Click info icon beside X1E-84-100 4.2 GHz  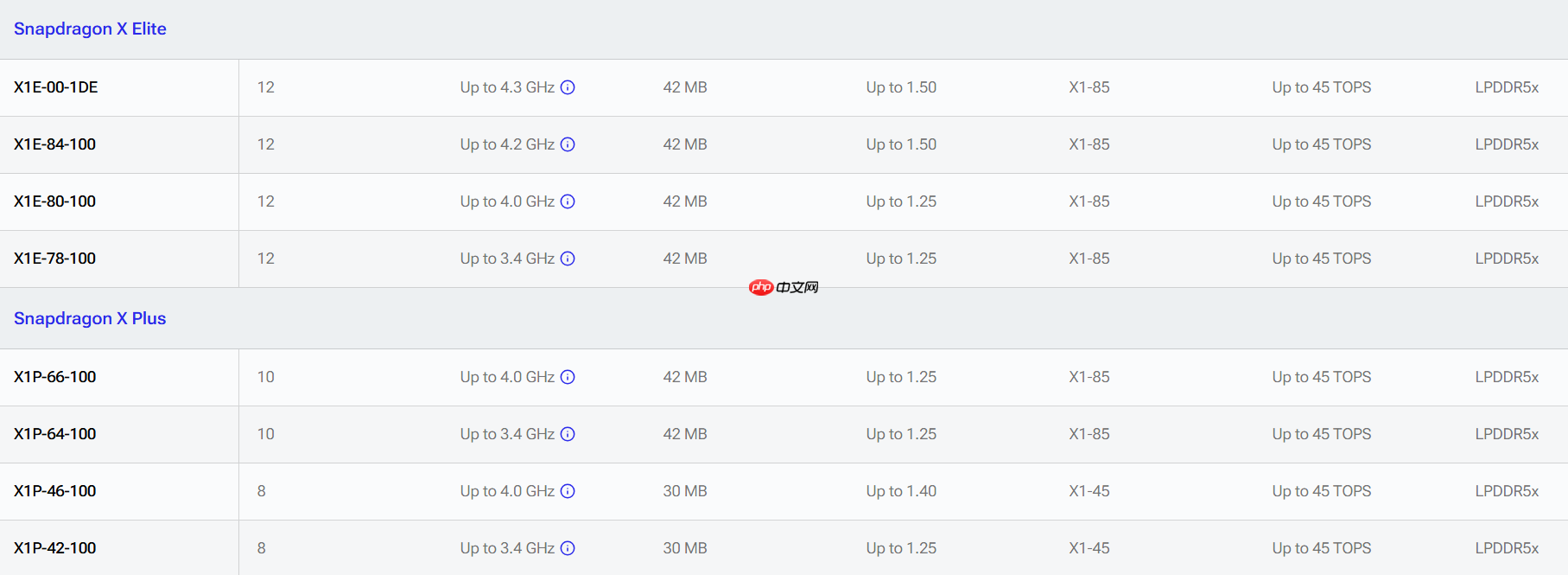pyautogui.click(x=568, y=144)
